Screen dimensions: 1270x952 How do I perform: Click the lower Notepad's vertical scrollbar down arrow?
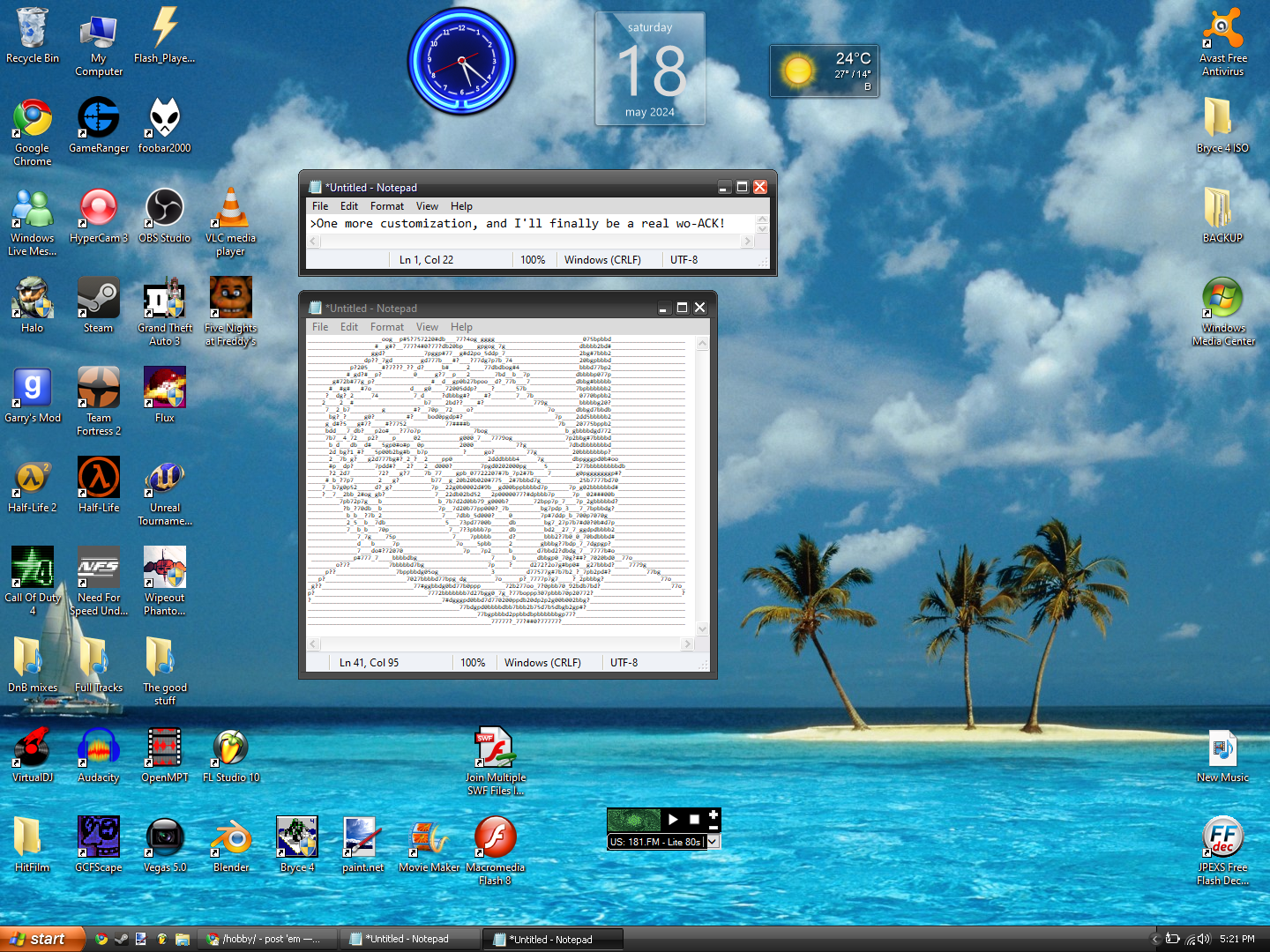point(703,628)
